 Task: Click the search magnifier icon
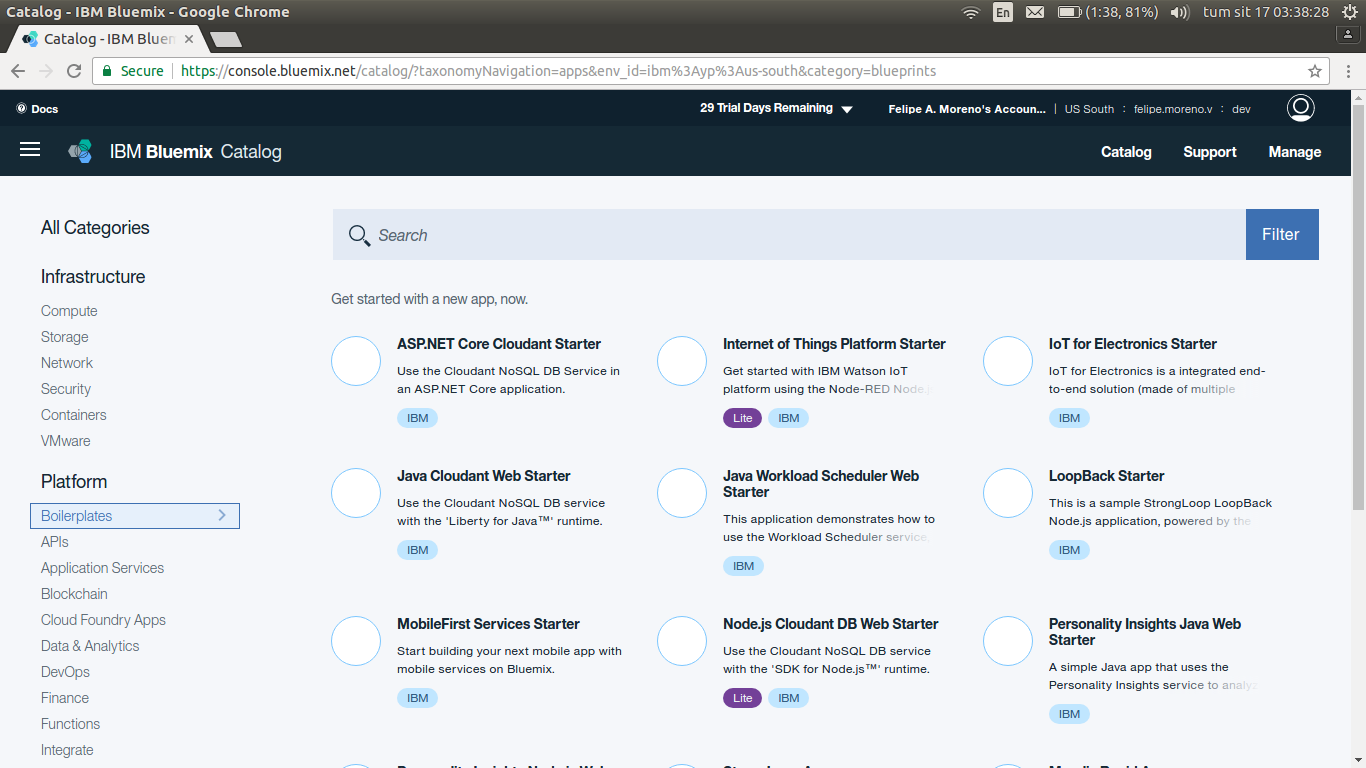(x=359, y=235)
